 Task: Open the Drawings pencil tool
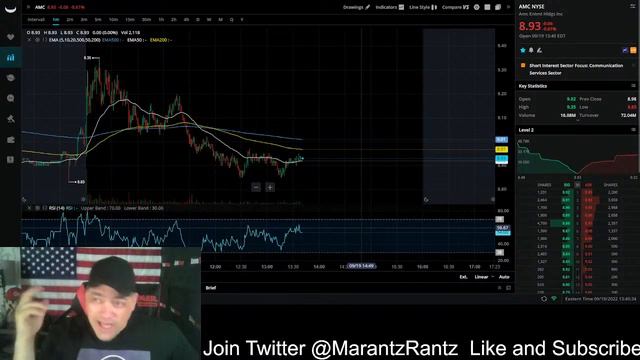[356, 7]
